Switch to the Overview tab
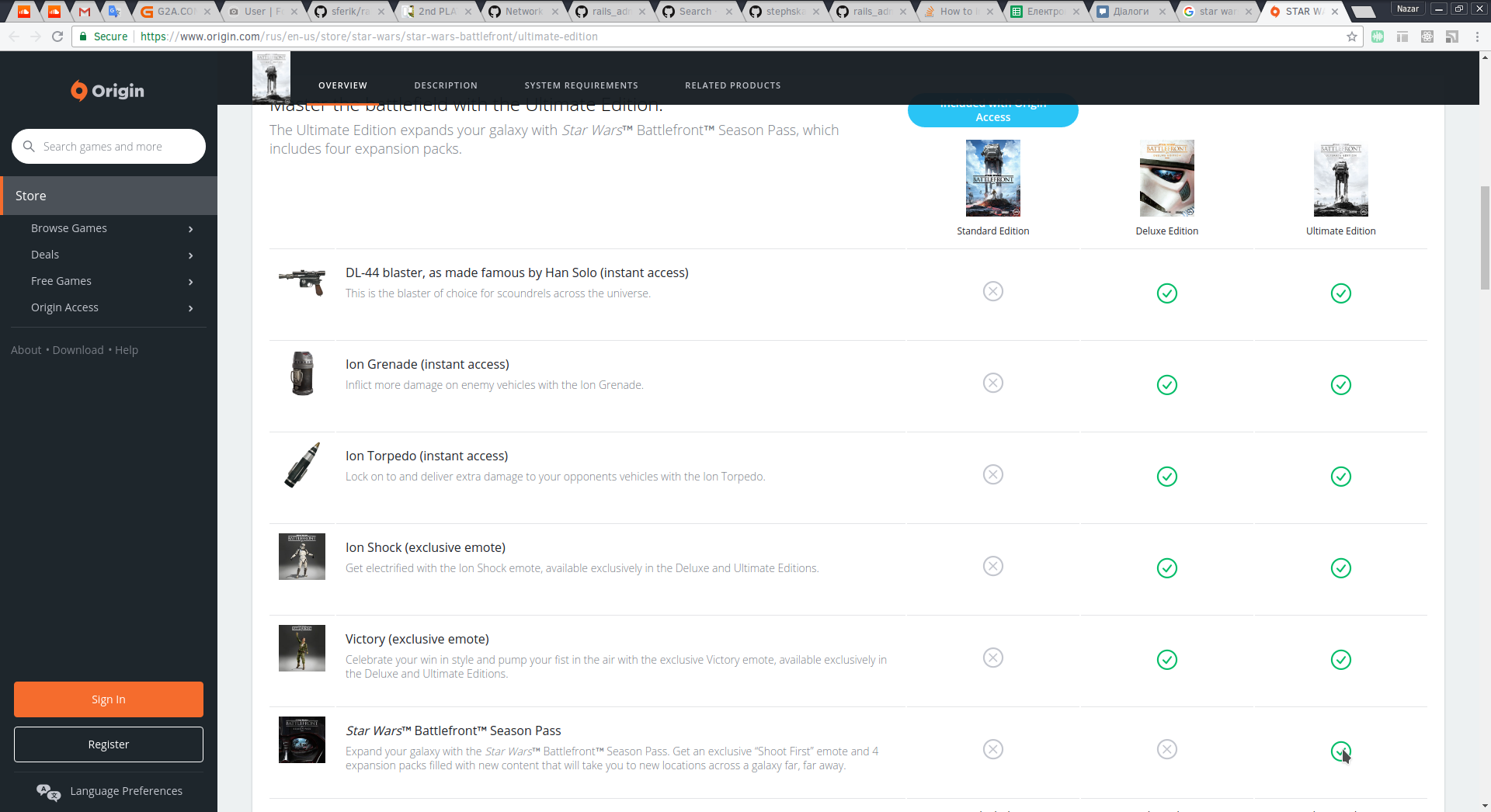 342,85
